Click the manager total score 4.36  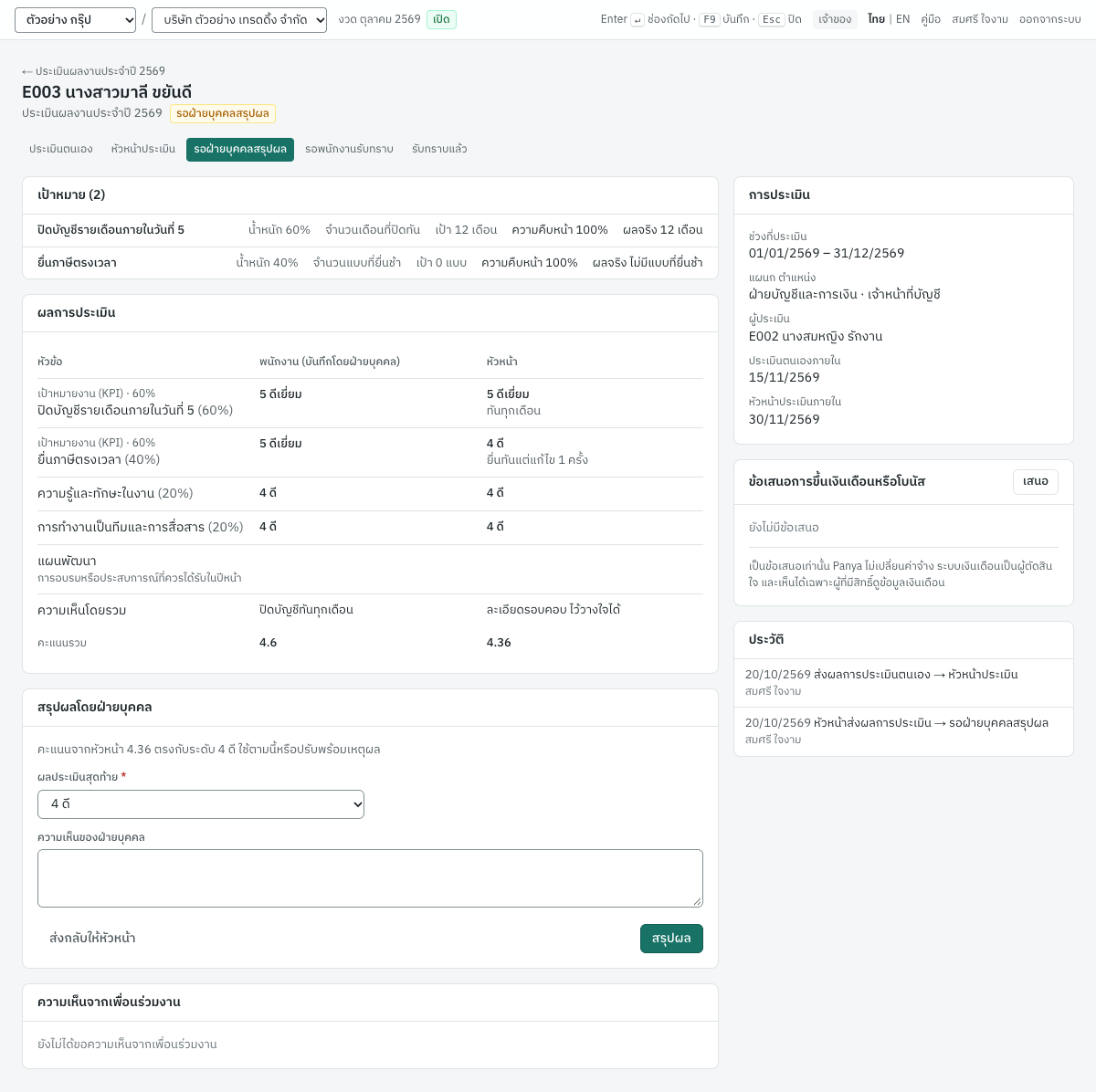tap(499, 643)
